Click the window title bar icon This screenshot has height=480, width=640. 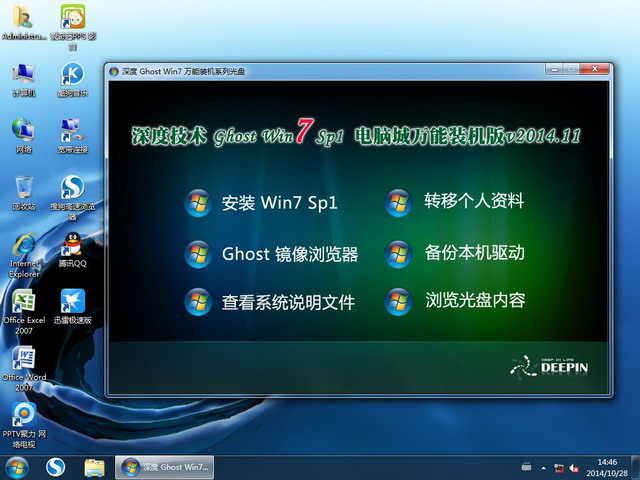[114, 71]
